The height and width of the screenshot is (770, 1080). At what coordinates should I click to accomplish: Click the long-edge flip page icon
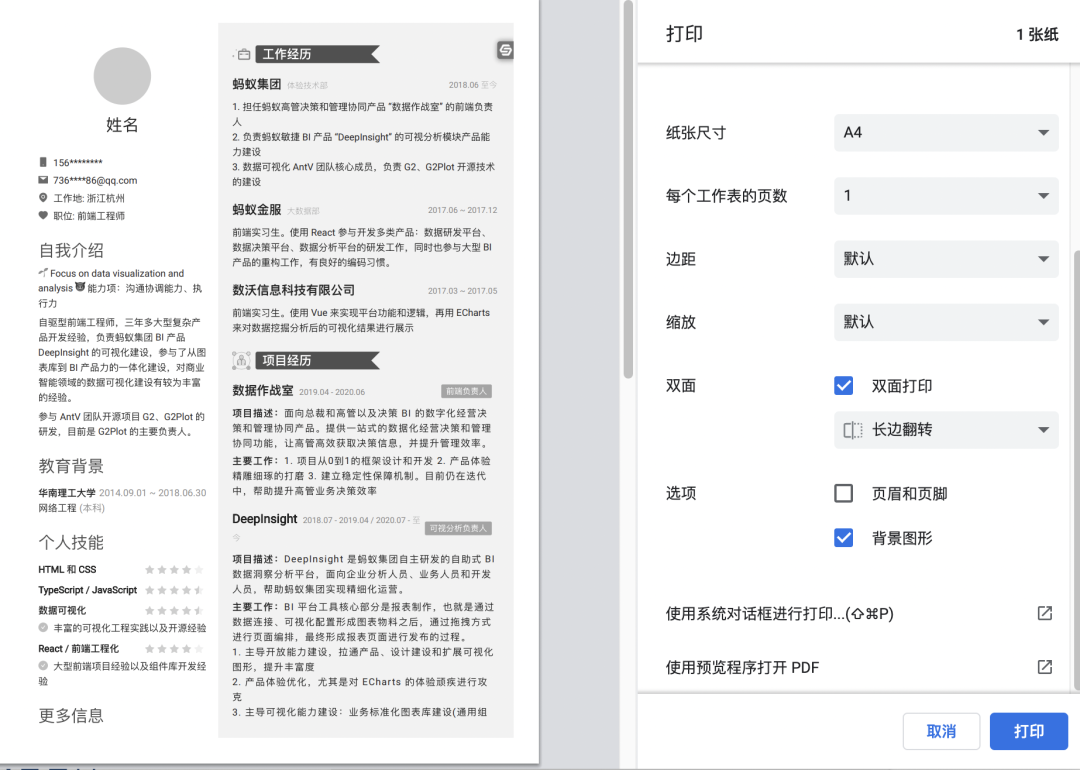853,430
